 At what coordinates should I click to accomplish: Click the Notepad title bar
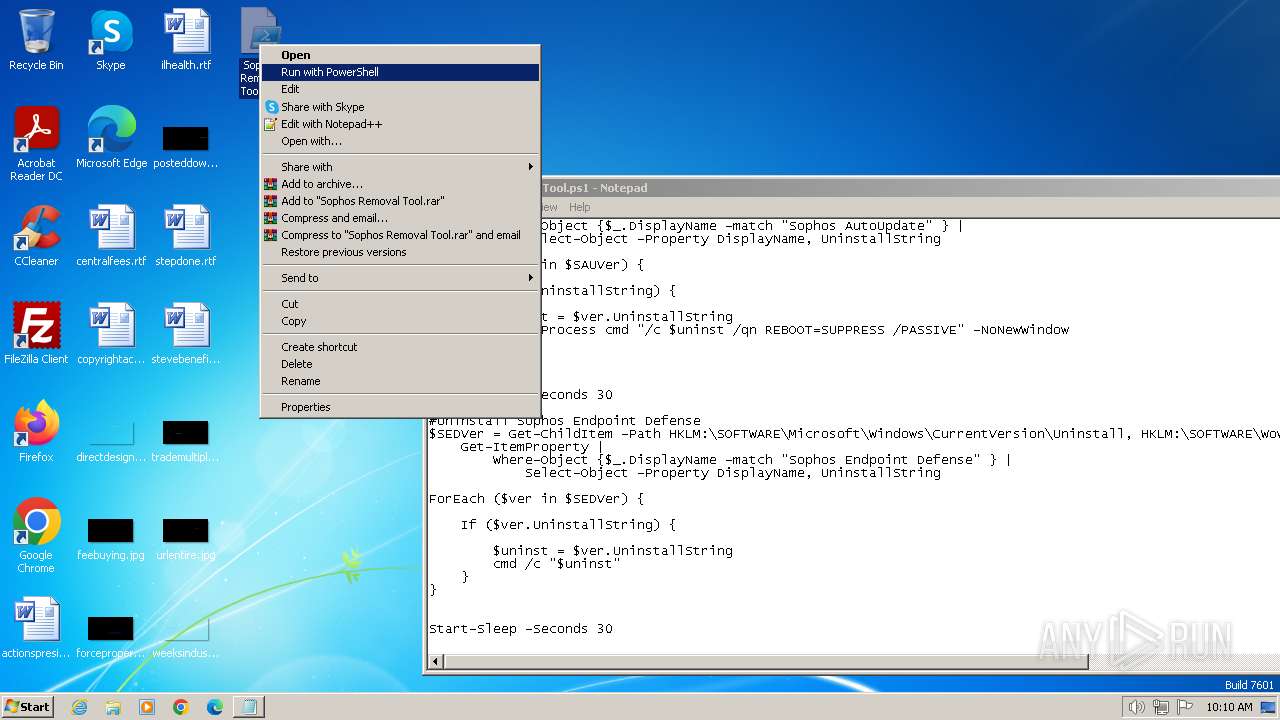tap(910, 187)
